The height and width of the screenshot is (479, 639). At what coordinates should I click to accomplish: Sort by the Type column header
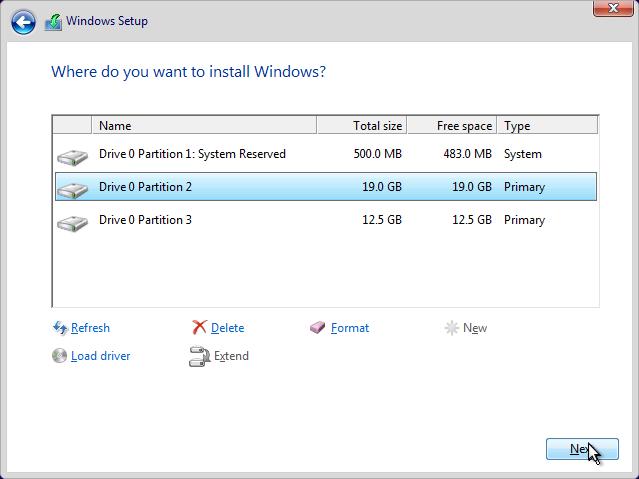pyautogui.click(x=547, y=126)
